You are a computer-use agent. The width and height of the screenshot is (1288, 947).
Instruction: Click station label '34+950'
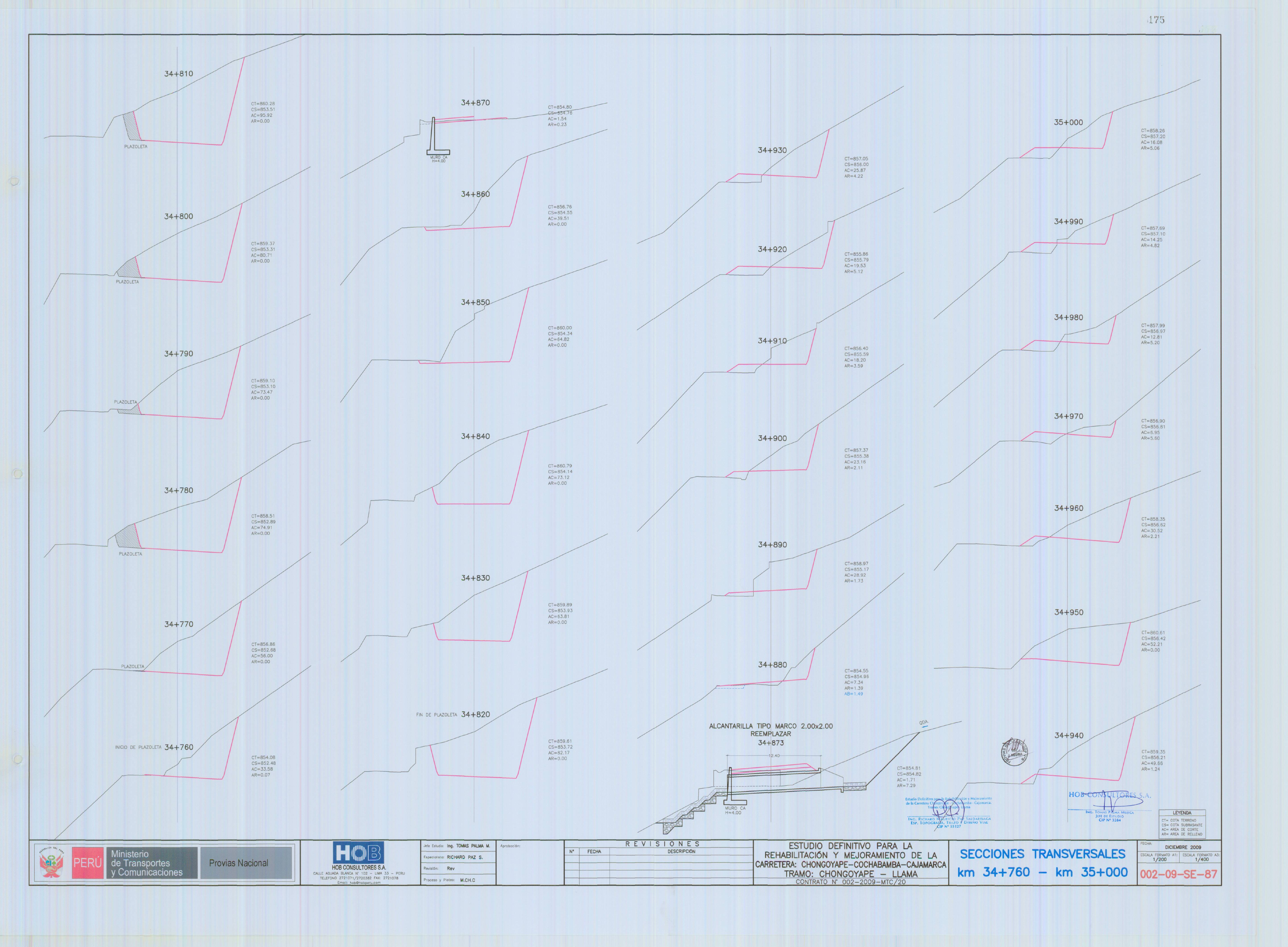click(1068, 613)
